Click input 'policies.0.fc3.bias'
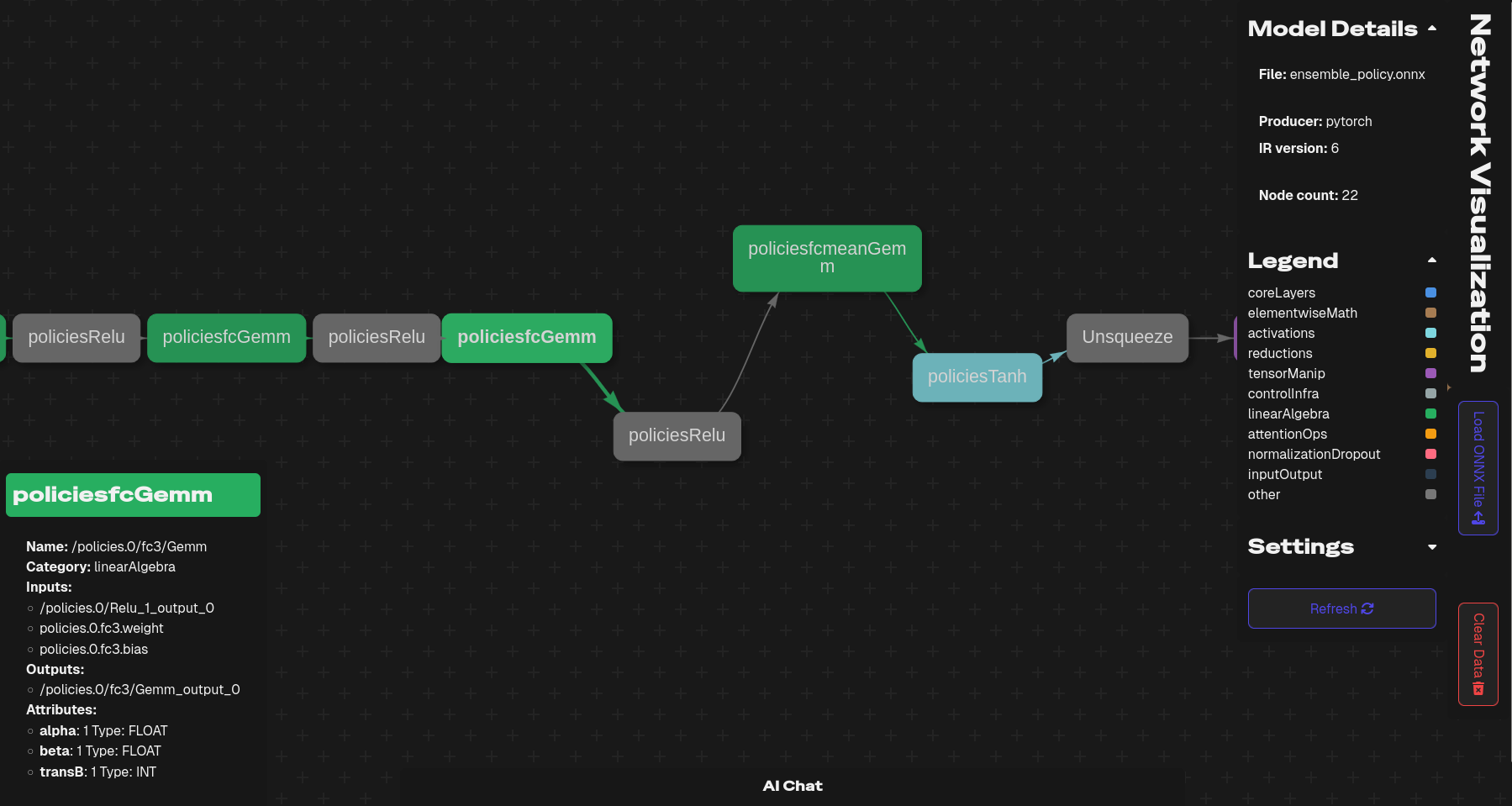The height and width of the screenshot is (806, 1512). [x=93, y=649]
